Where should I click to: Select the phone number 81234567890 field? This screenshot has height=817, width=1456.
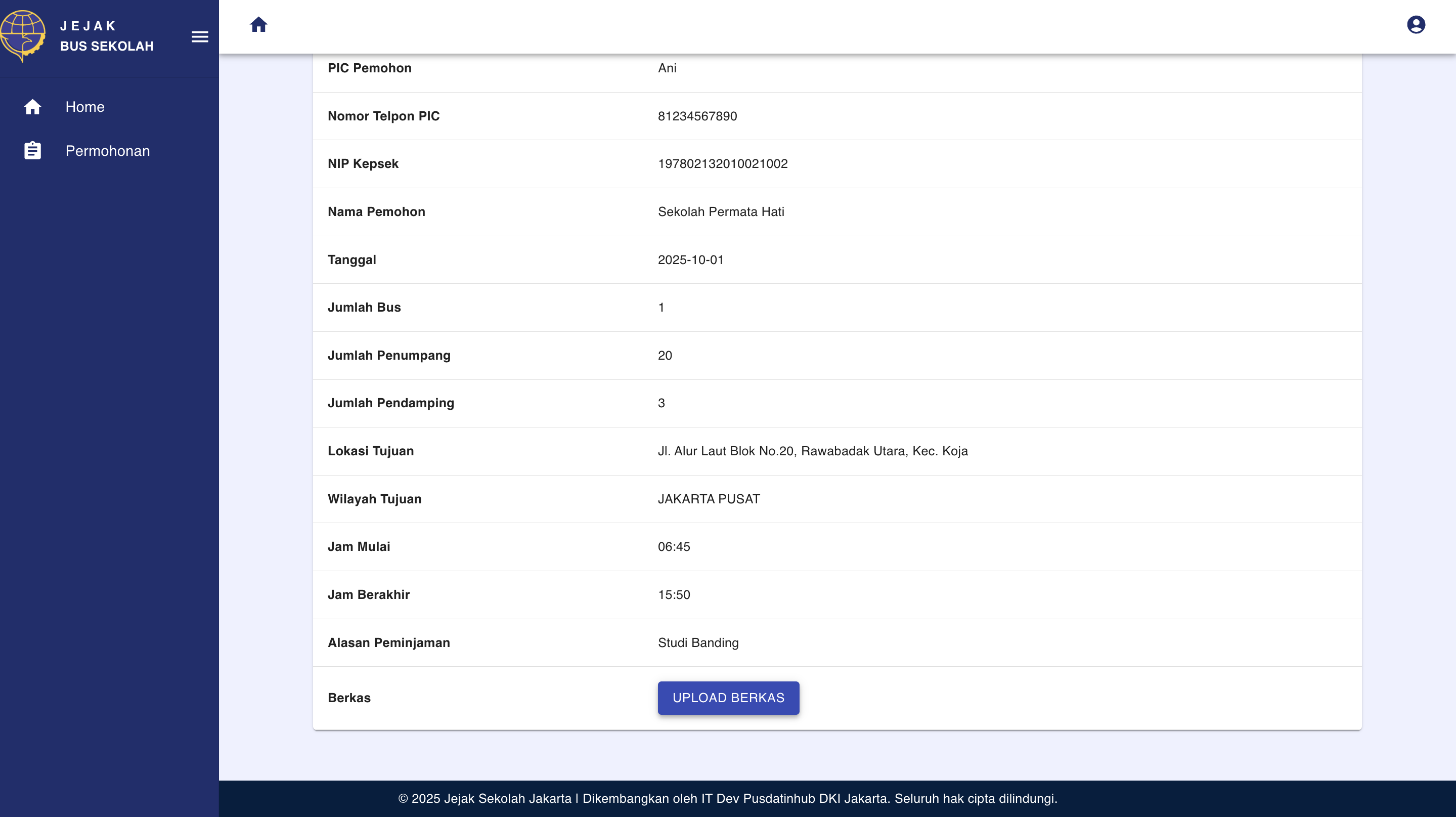pos(697,116)
